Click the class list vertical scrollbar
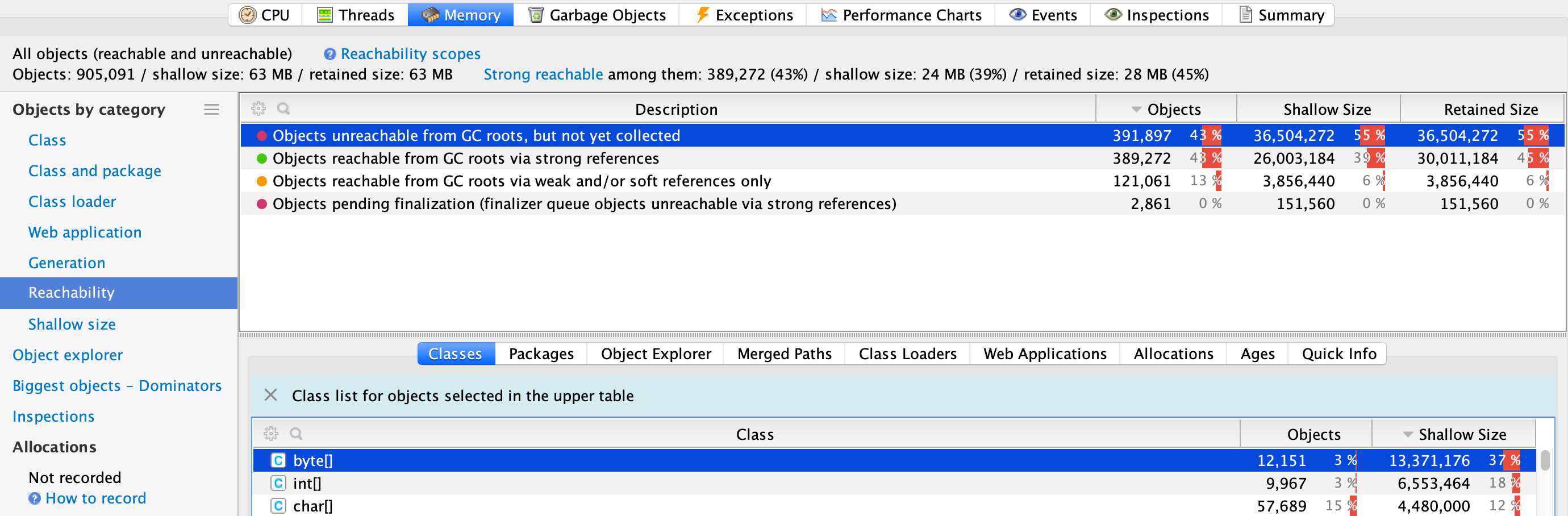Screen dimensions: 1568x516 [x=1545, y=460]
